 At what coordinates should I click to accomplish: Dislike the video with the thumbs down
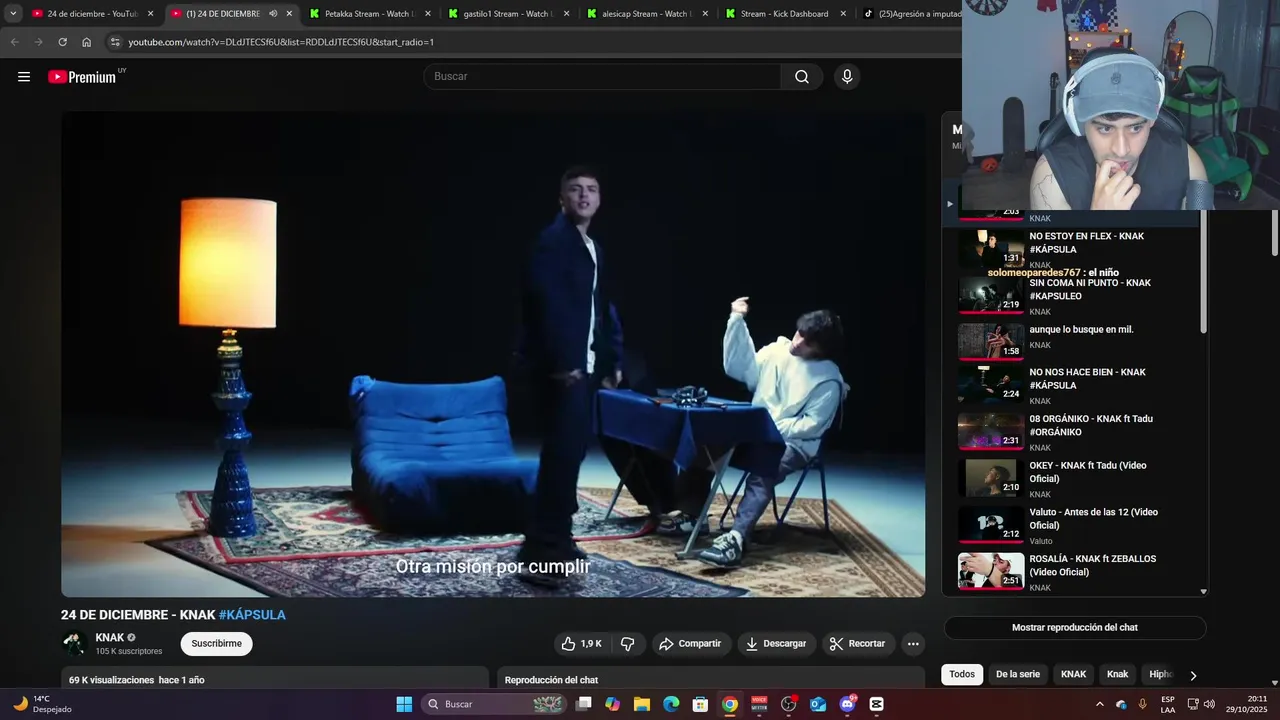click(x=628, y=644)
